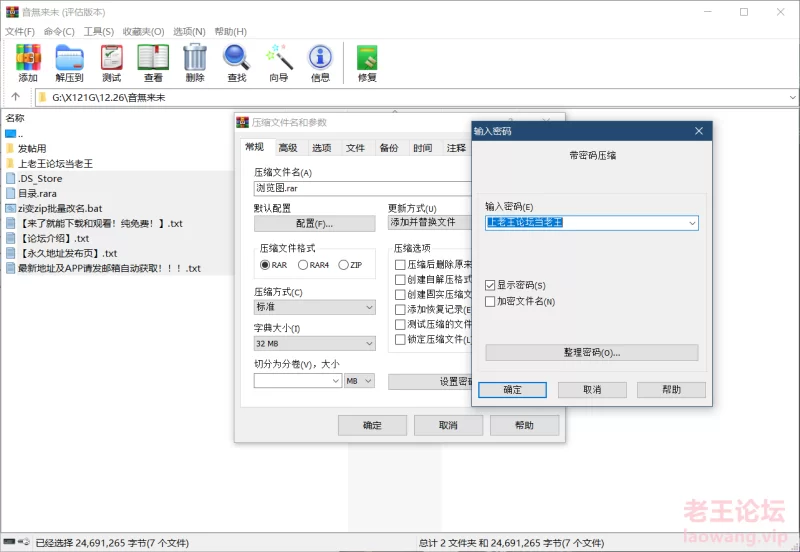Enable 添加恢复记录 recovery record checkbox

coord(400,309)
